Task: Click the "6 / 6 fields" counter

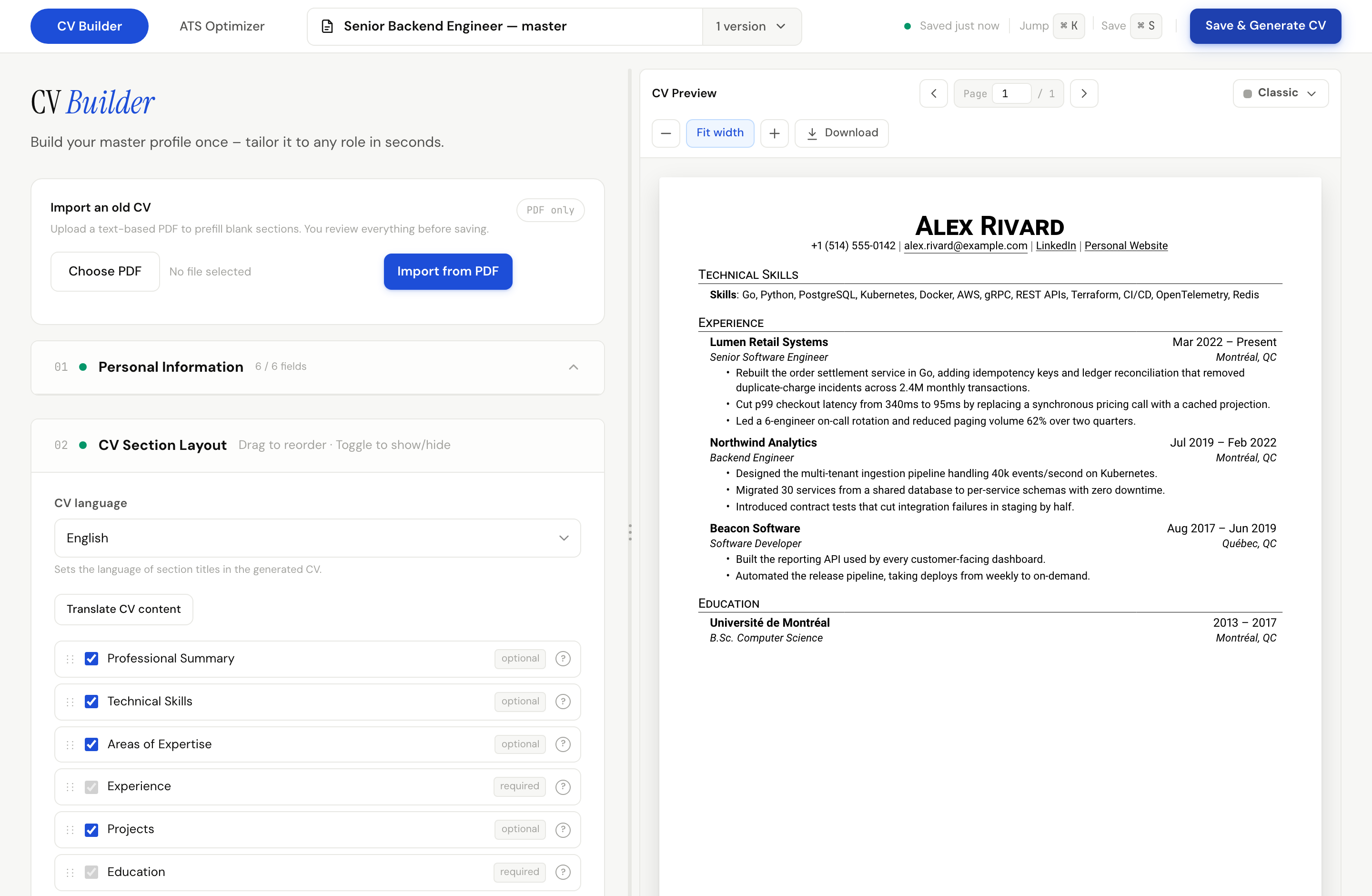Action: pos(281,367)
